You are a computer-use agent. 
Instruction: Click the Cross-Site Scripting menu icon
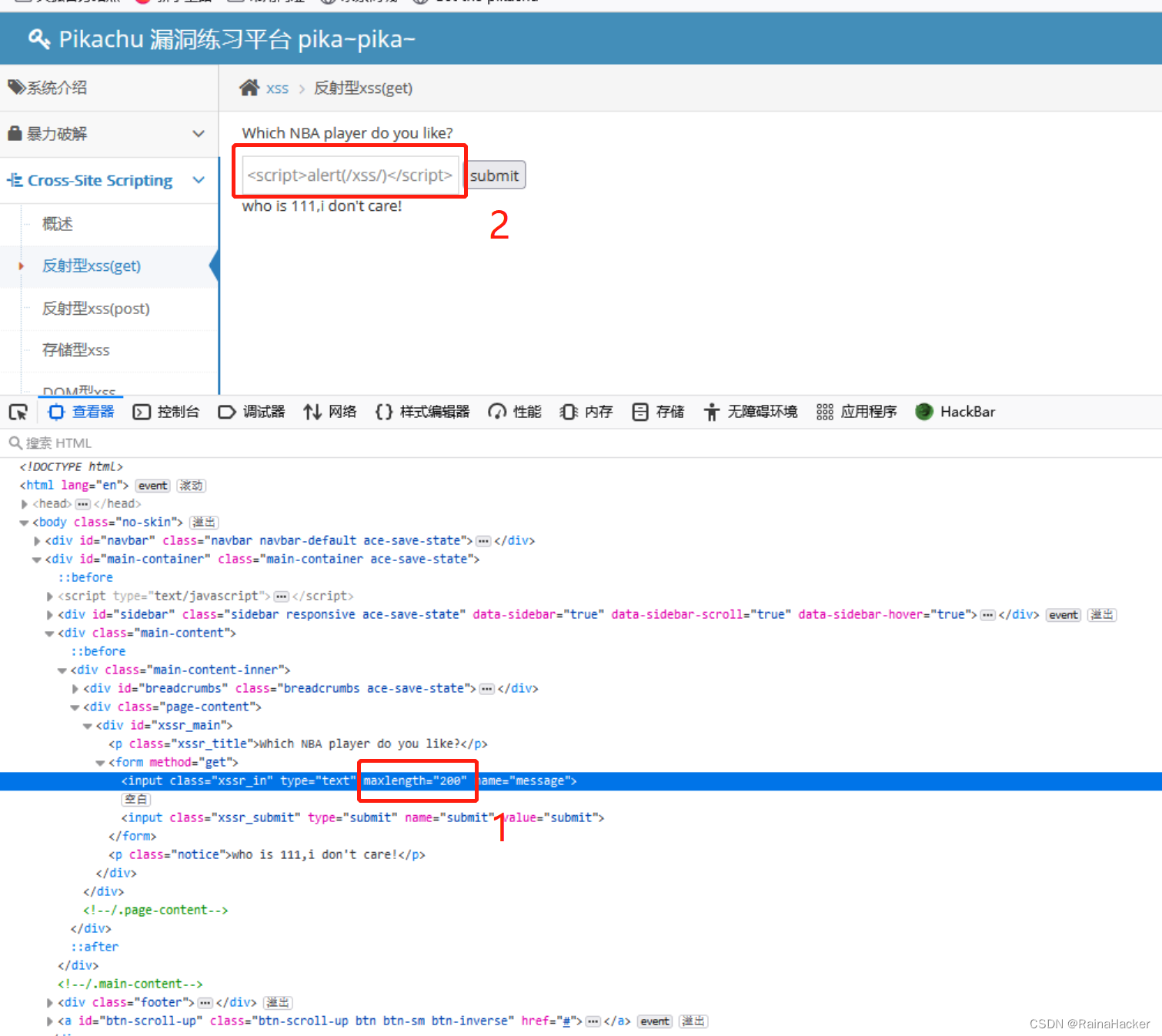[15, 180]
